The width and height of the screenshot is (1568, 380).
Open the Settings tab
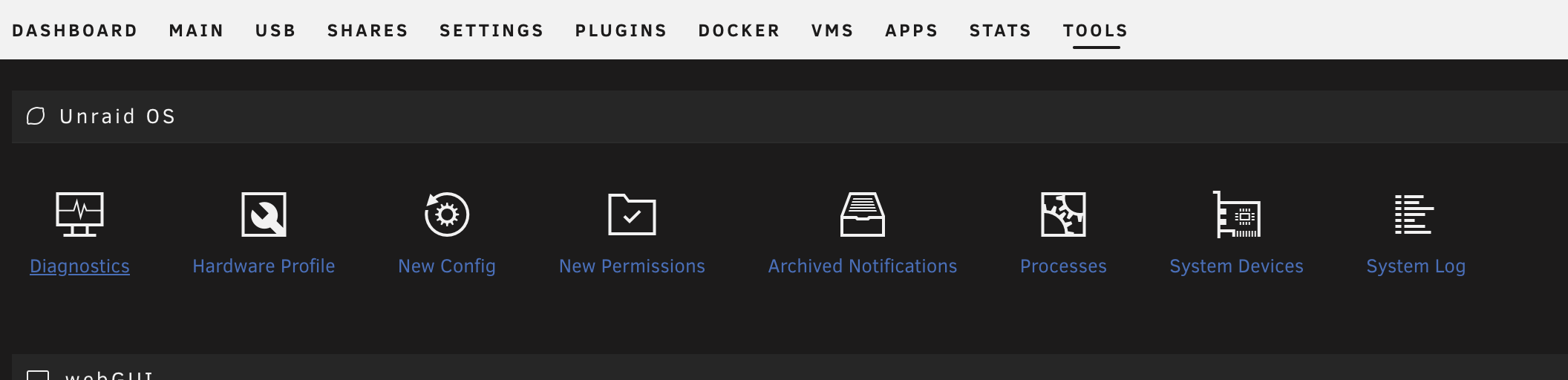(x=491, y=30)
